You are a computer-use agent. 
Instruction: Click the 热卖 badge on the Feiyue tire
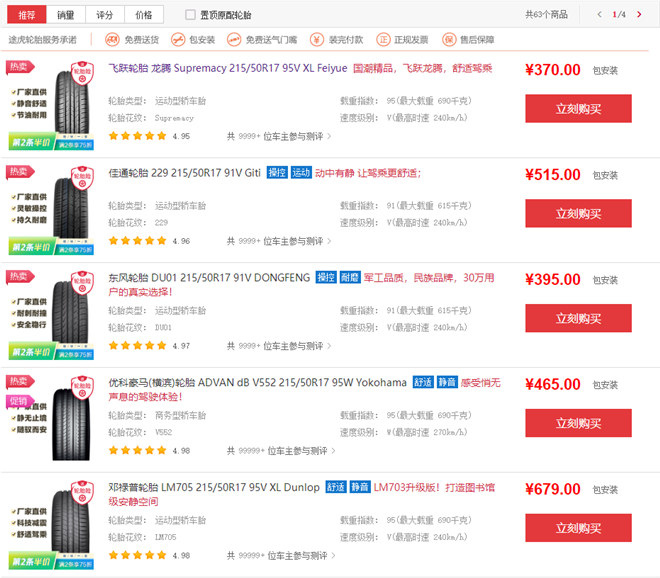20,67
